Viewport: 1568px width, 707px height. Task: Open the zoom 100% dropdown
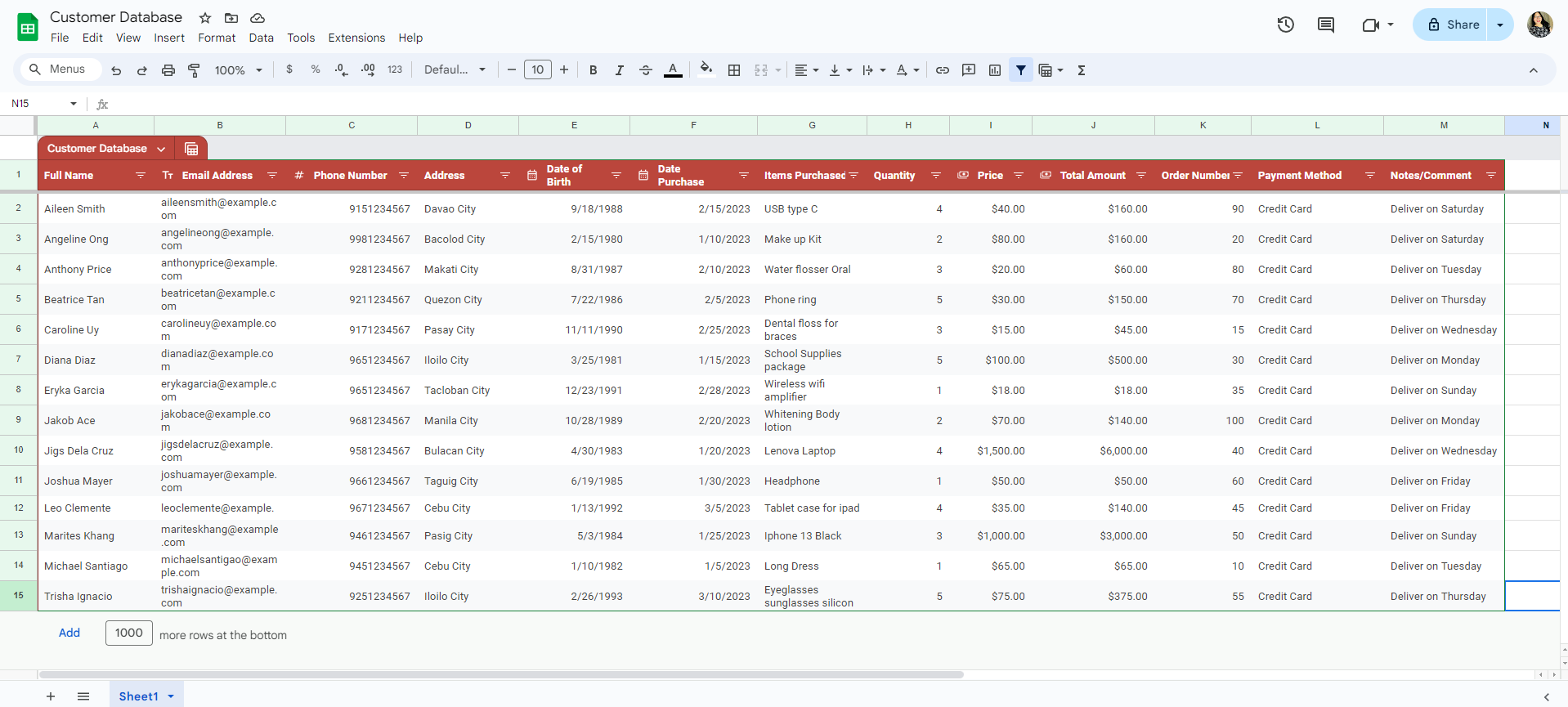238,70
